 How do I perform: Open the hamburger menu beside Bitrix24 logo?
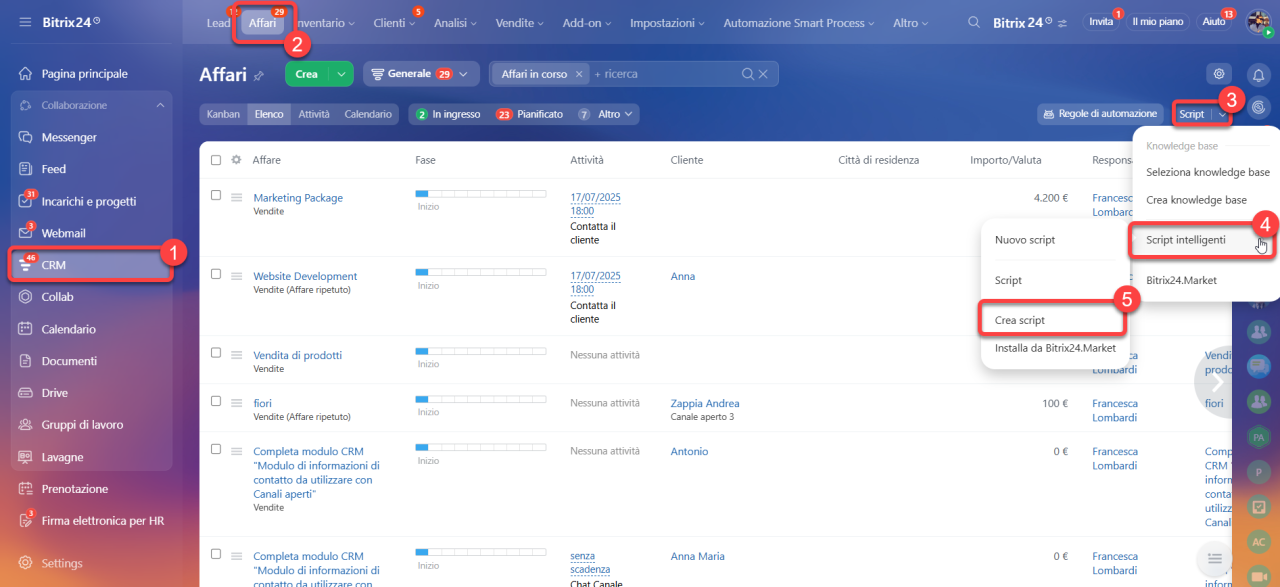click(25, 22)
